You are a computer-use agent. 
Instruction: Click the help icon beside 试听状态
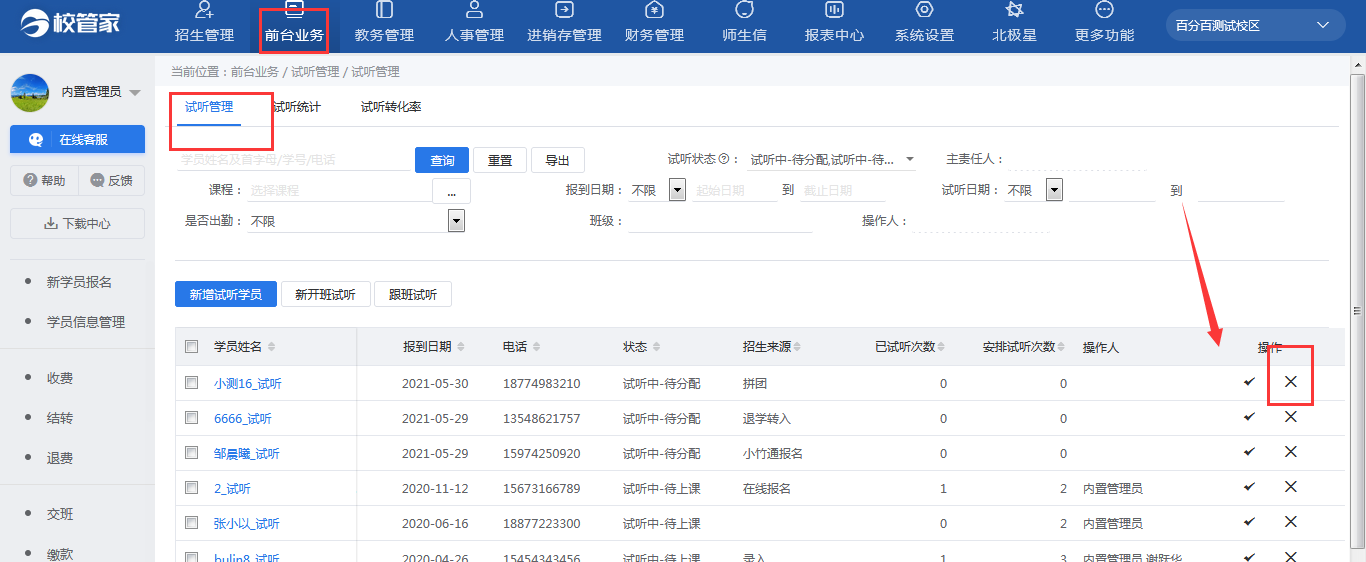click(x=722, y=159)
